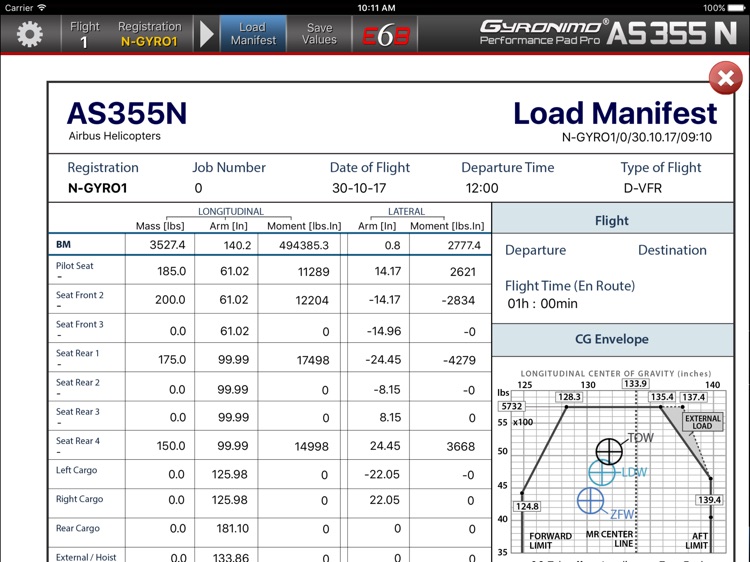
Task: Tap Right Cargo lateral arm 22.05
Action: pyautogui.click(x=384, y=500)
